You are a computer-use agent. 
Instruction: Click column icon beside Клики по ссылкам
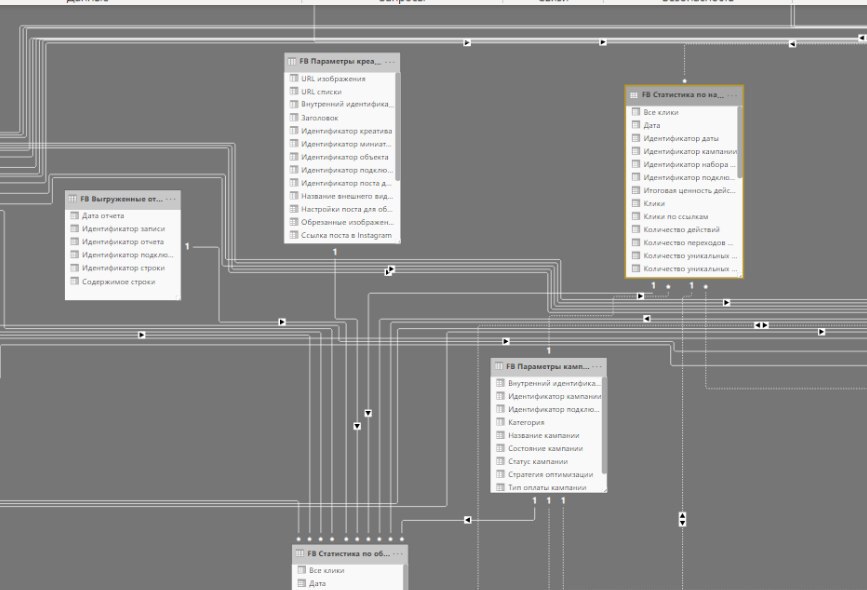click(636, 216)
